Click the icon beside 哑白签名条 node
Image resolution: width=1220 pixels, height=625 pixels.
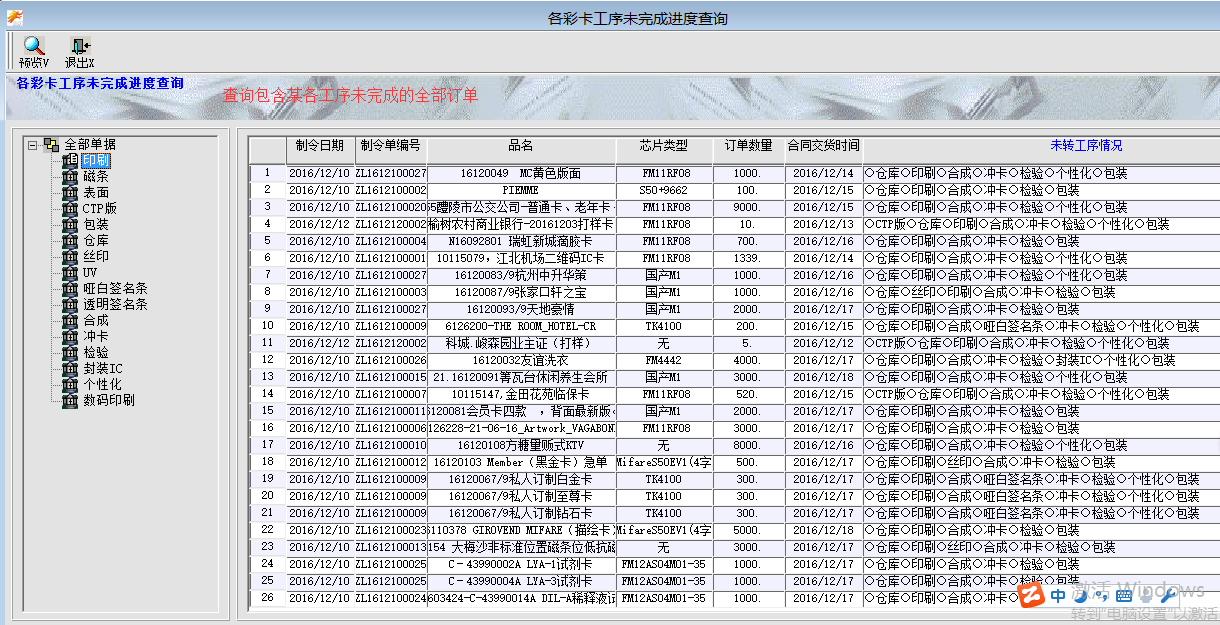70,289
